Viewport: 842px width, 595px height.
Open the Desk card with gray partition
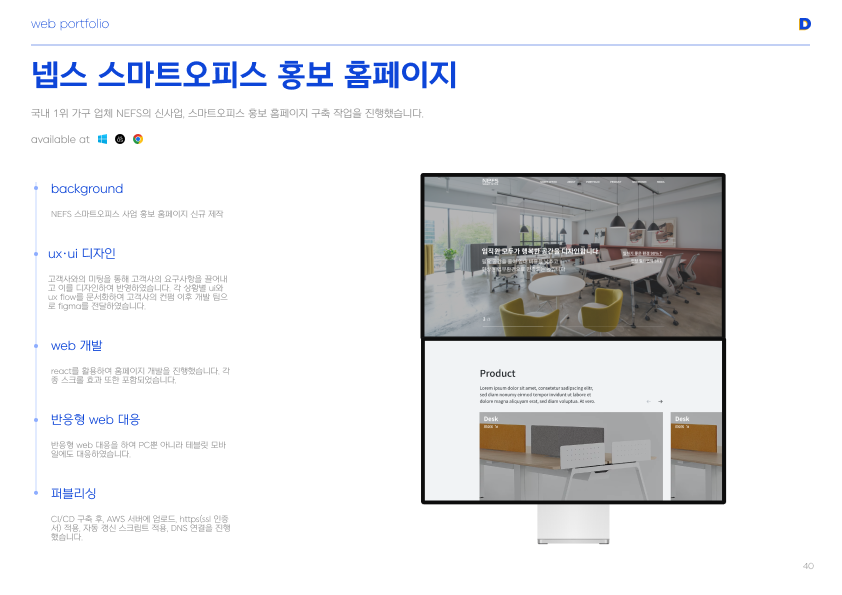click(571, 456)
